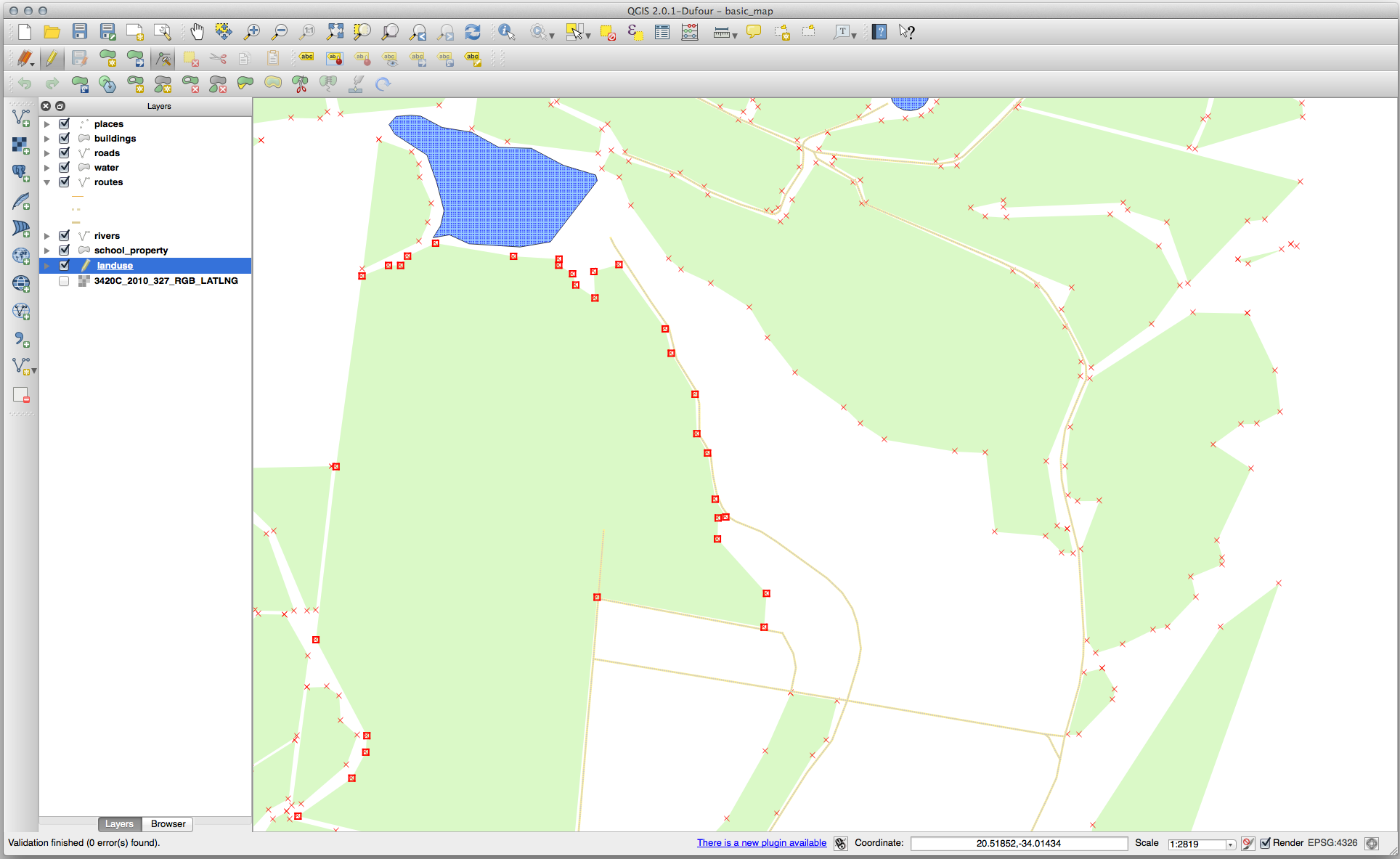Activate the Node Tool icon
The width and height of the screenshot is (1400, 859).
(x=163, y=58)
